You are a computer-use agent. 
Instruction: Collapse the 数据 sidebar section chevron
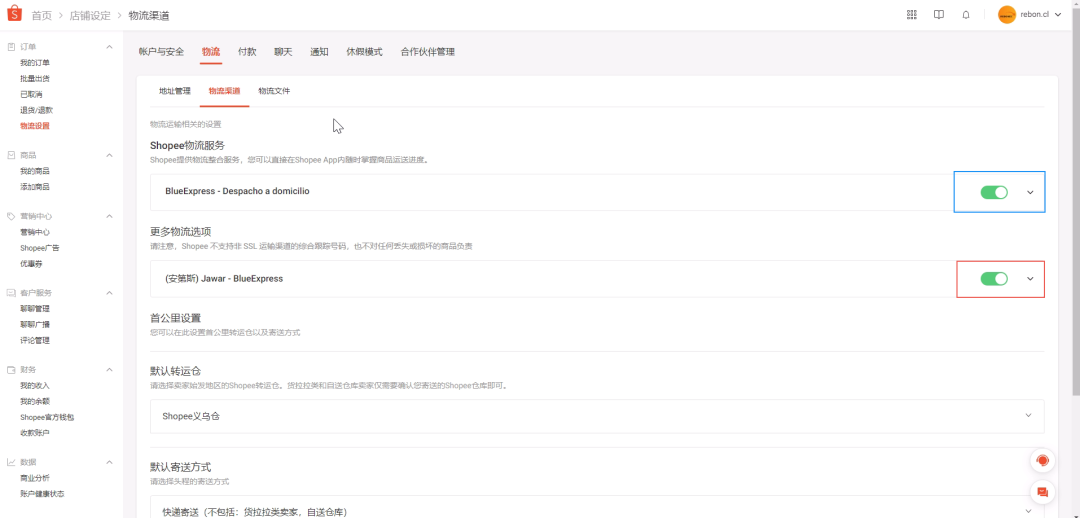point(109,462)
